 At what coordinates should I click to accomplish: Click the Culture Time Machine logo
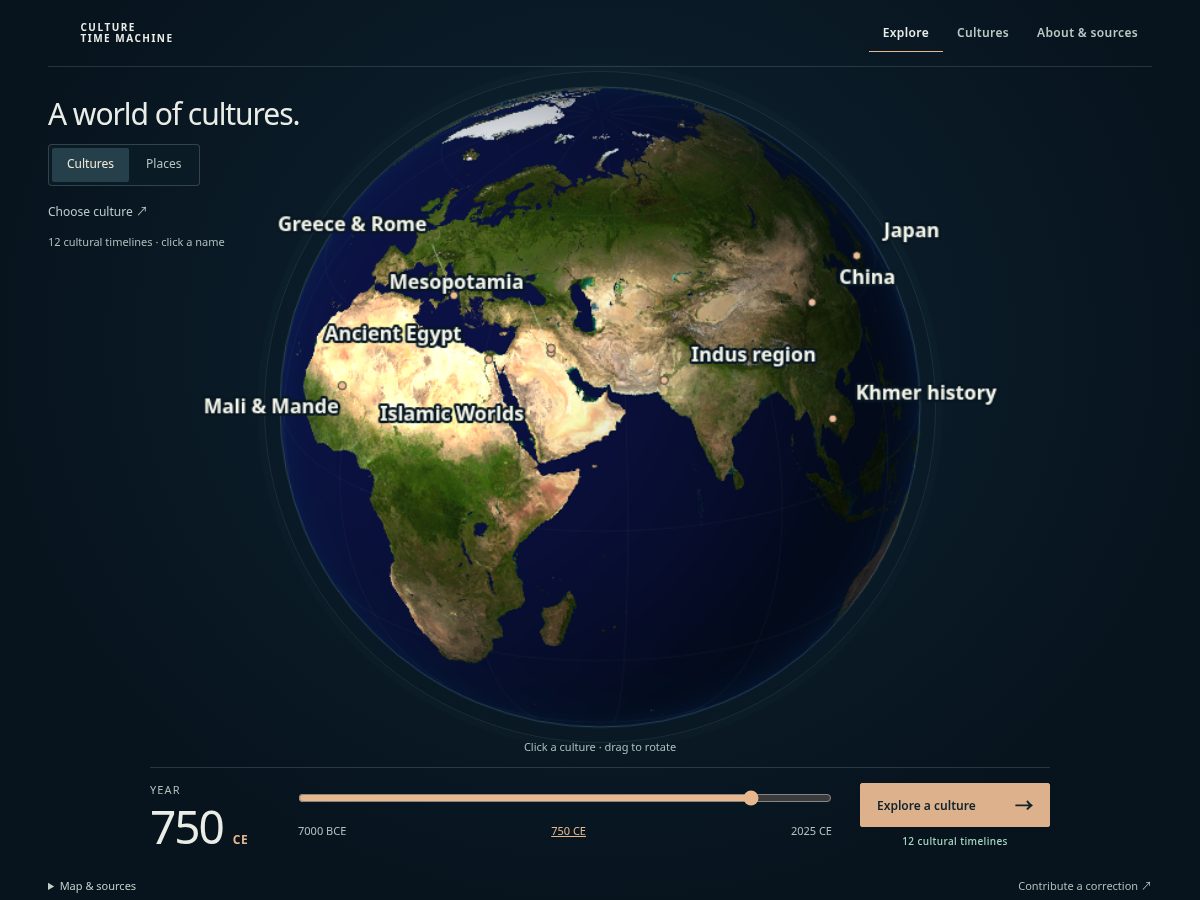pyautogui.click(x=127, y=33)
